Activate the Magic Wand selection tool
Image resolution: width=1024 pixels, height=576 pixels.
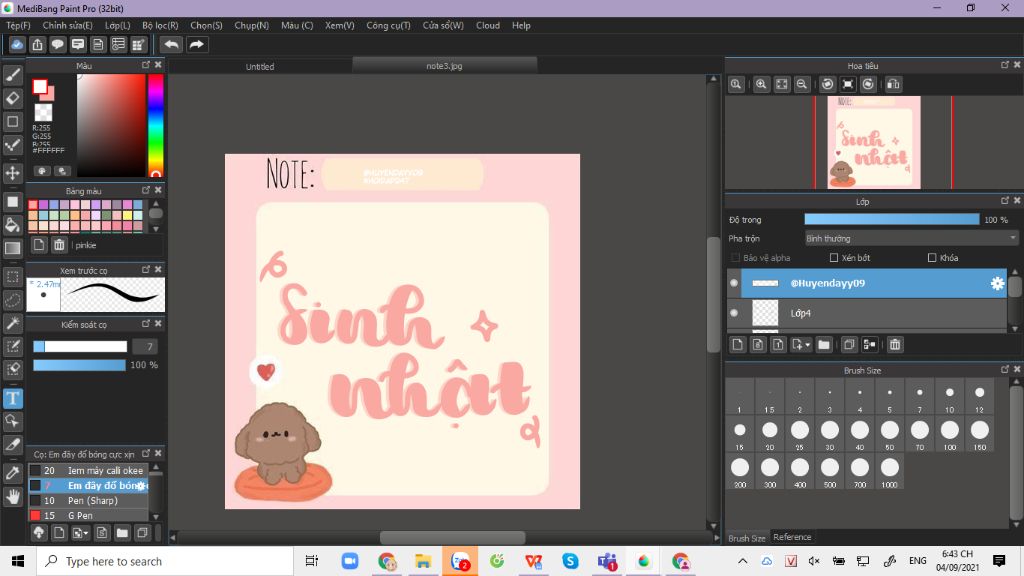[x=13, y=323]
